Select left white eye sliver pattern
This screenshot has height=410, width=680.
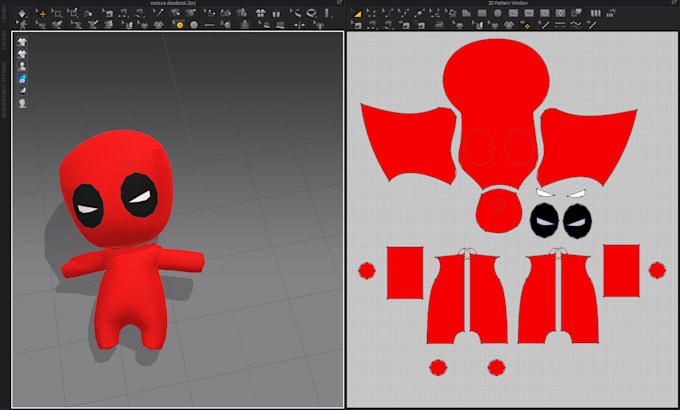pyautogui.click(x=545, y=192)
